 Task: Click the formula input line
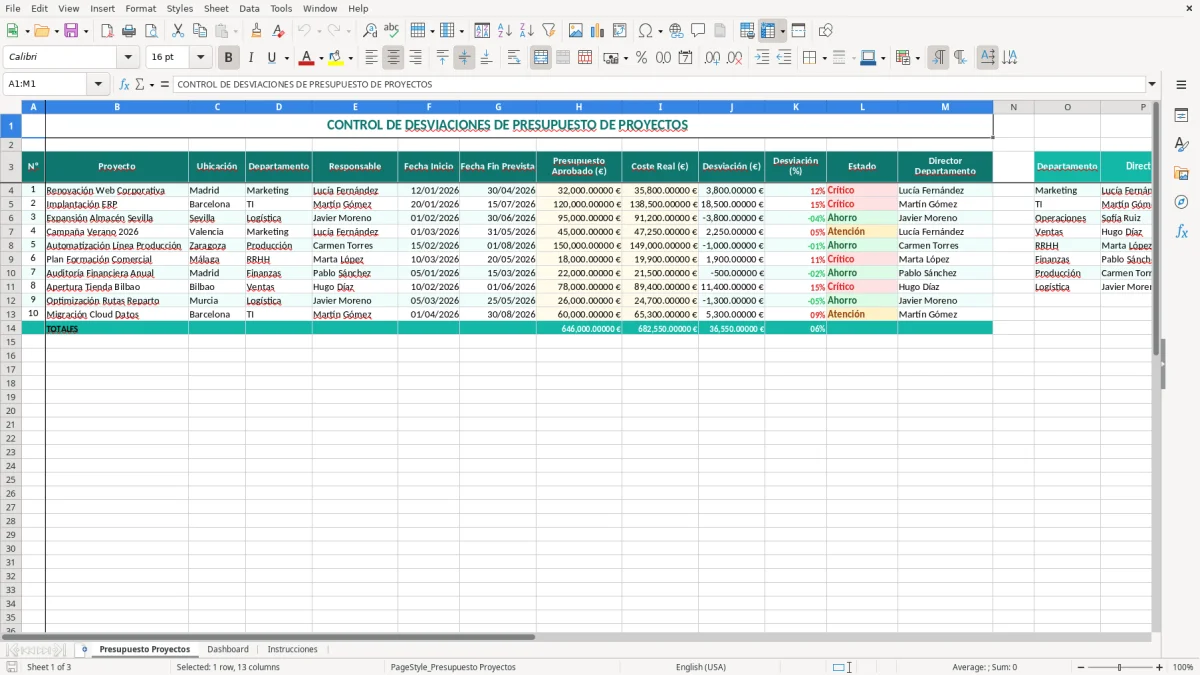tap(658, 84)
